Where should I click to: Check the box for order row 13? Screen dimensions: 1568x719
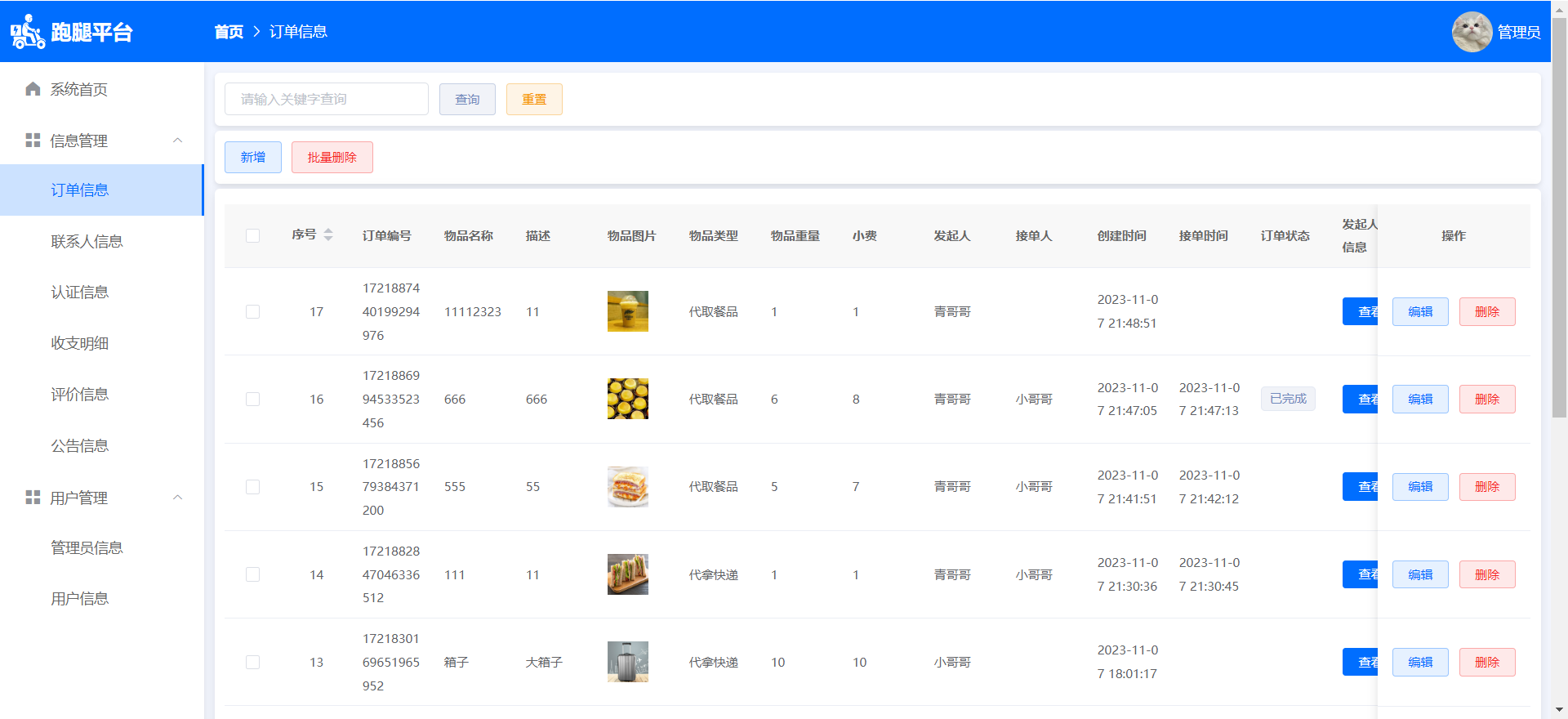pos(253,663)
